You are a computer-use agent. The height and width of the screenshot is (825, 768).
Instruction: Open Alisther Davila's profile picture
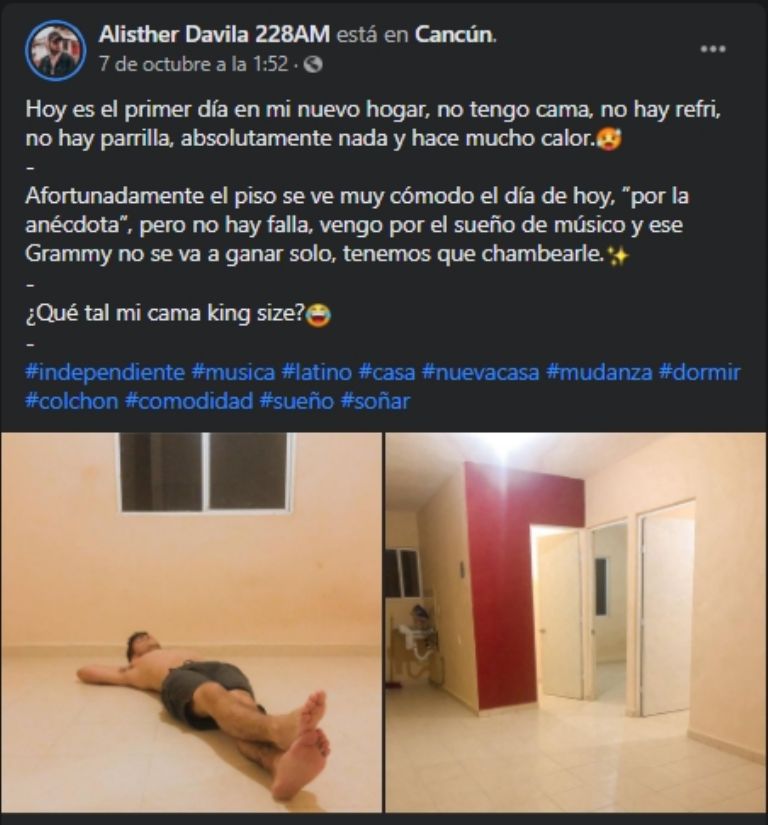click(56, 50)
